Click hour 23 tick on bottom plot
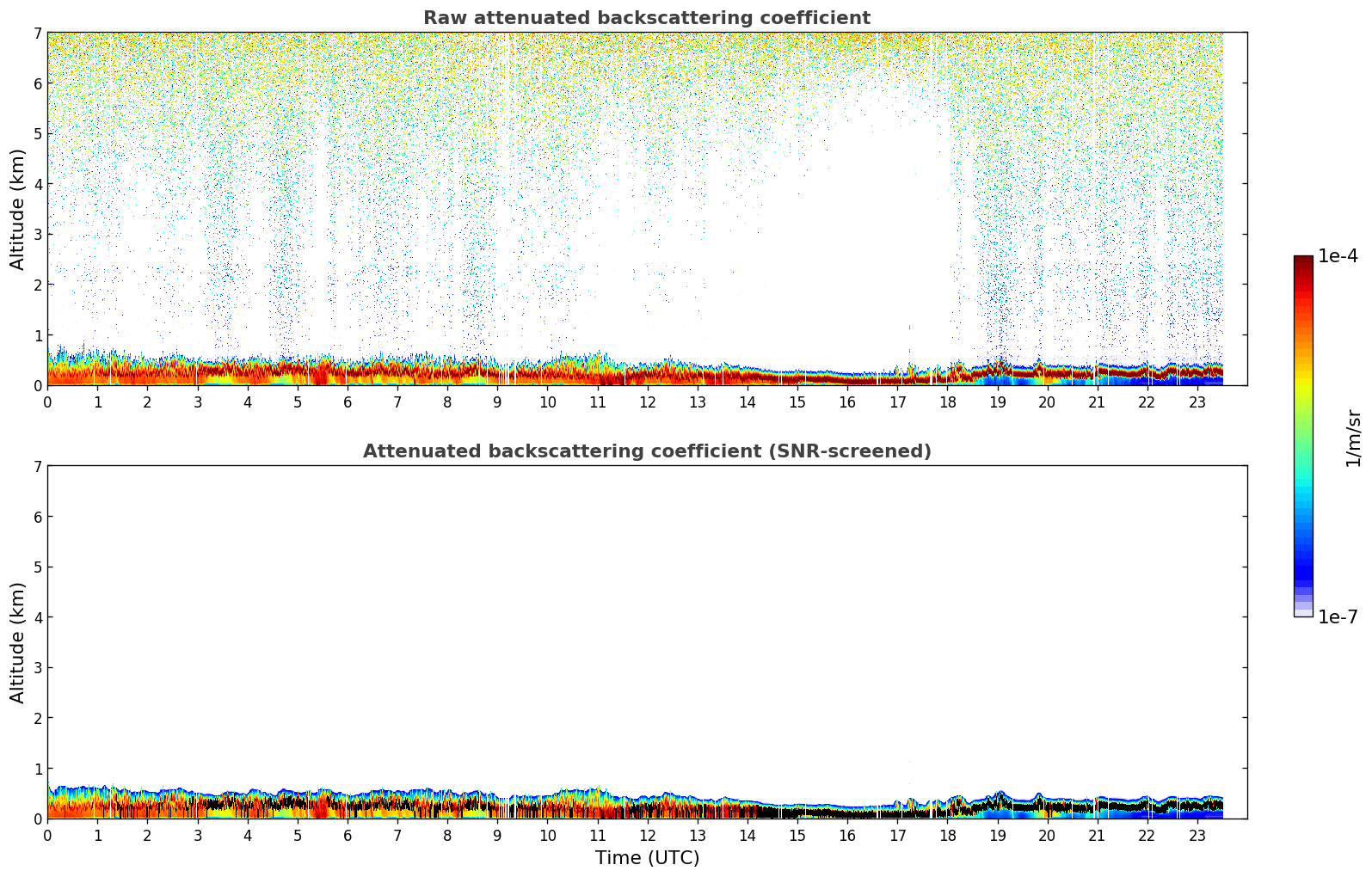 point(1197,835)
